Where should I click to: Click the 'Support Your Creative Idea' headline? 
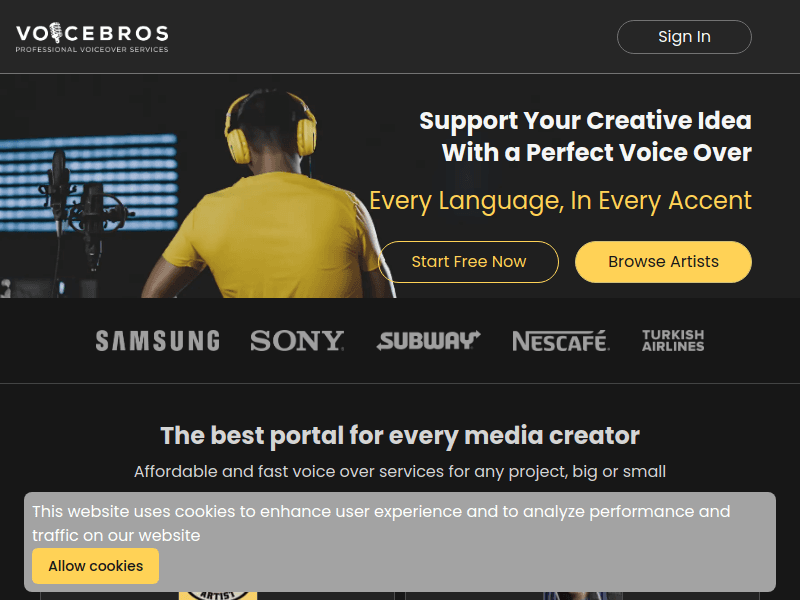coord(585,136)
